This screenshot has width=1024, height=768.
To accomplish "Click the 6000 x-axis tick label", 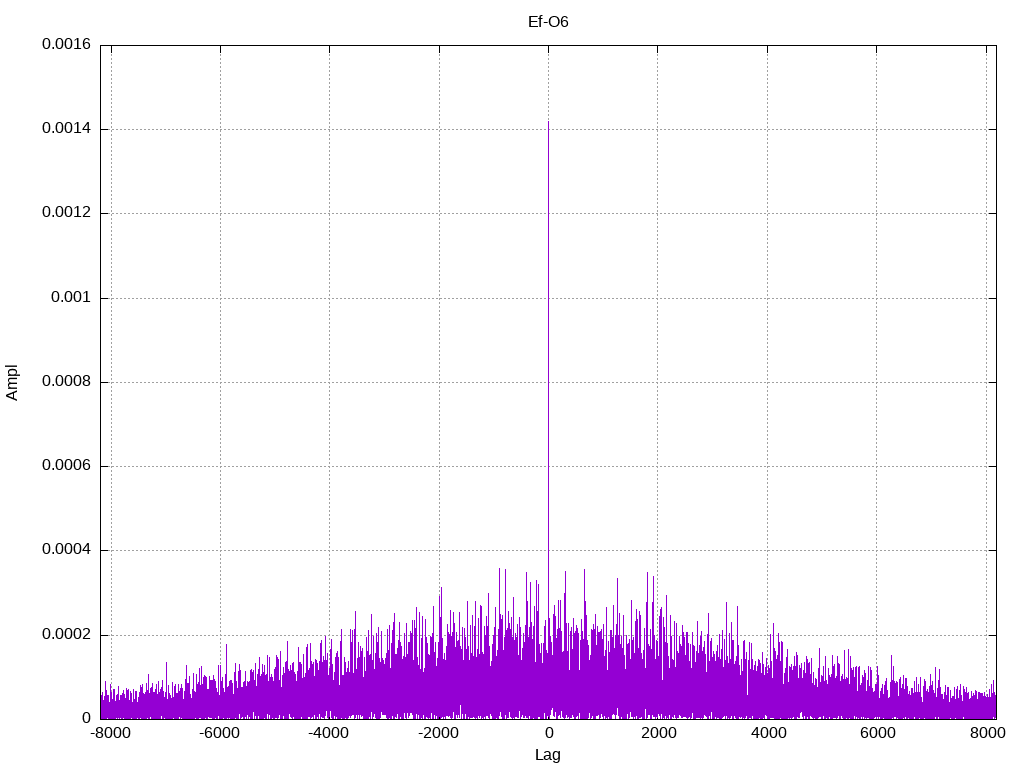I will coord(877,733).
